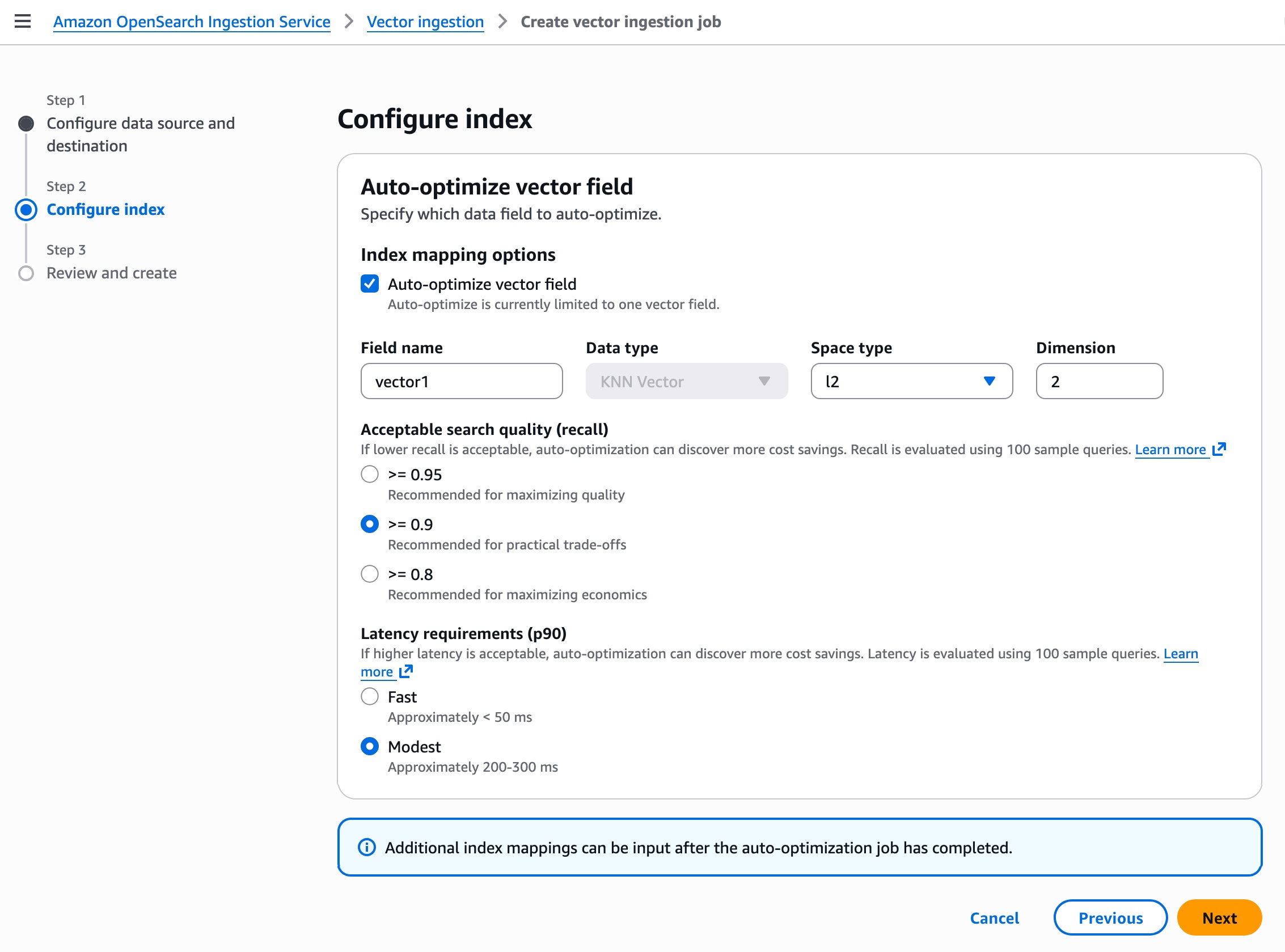
Task: Click the info icon in the alert banner
Action: pos(366,847)
